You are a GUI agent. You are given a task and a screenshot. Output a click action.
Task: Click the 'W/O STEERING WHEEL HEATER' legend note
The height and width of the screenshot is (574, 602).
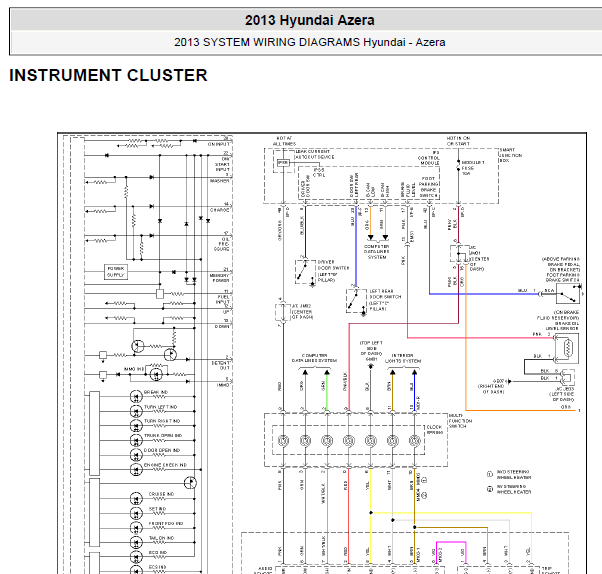(514, 475)
